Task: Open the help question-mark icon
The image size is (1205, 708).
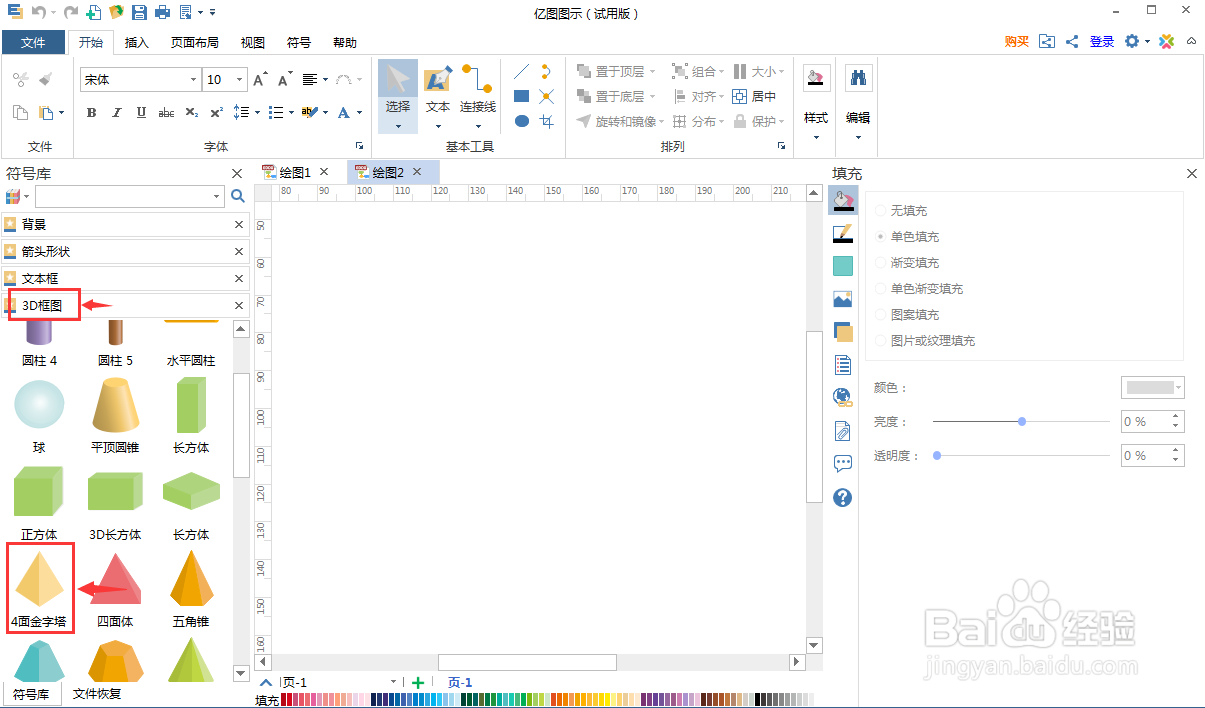Action: [843, 498]
